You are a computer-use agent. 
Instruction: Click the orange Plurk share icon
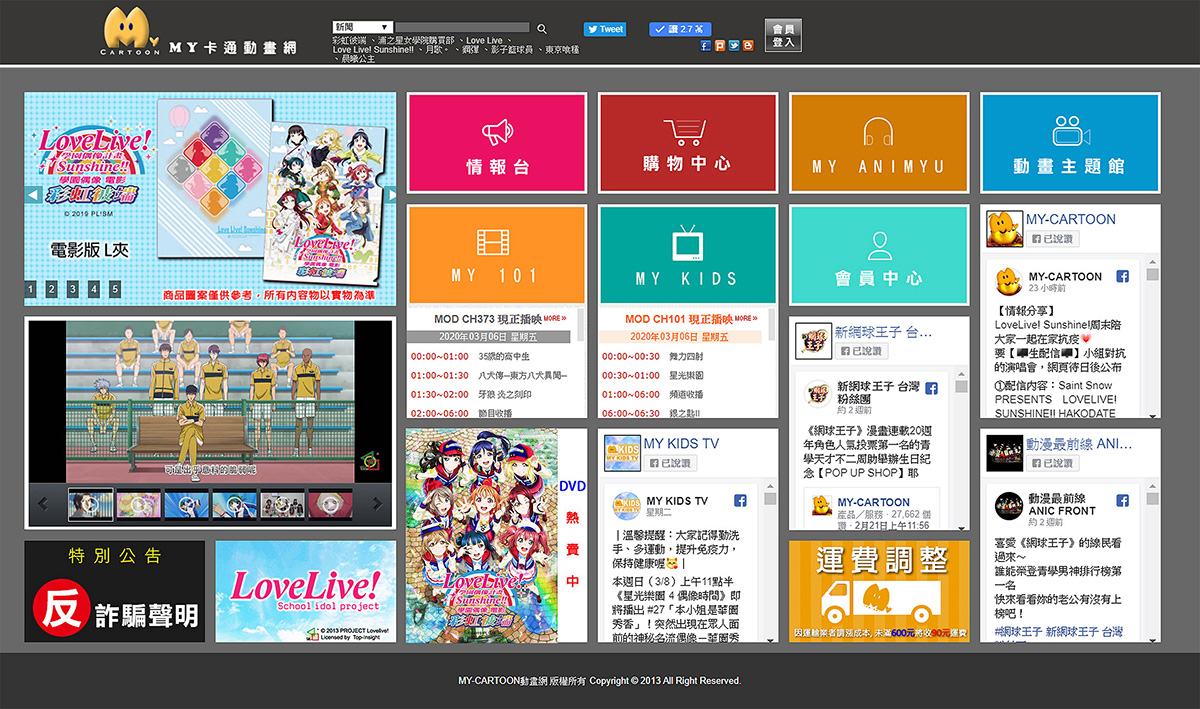(720, 45)
